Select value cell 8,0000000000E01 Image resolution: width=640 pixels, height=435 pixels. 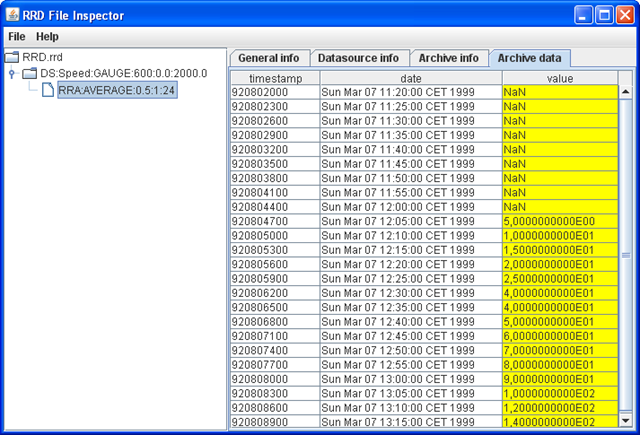(560, 365)
